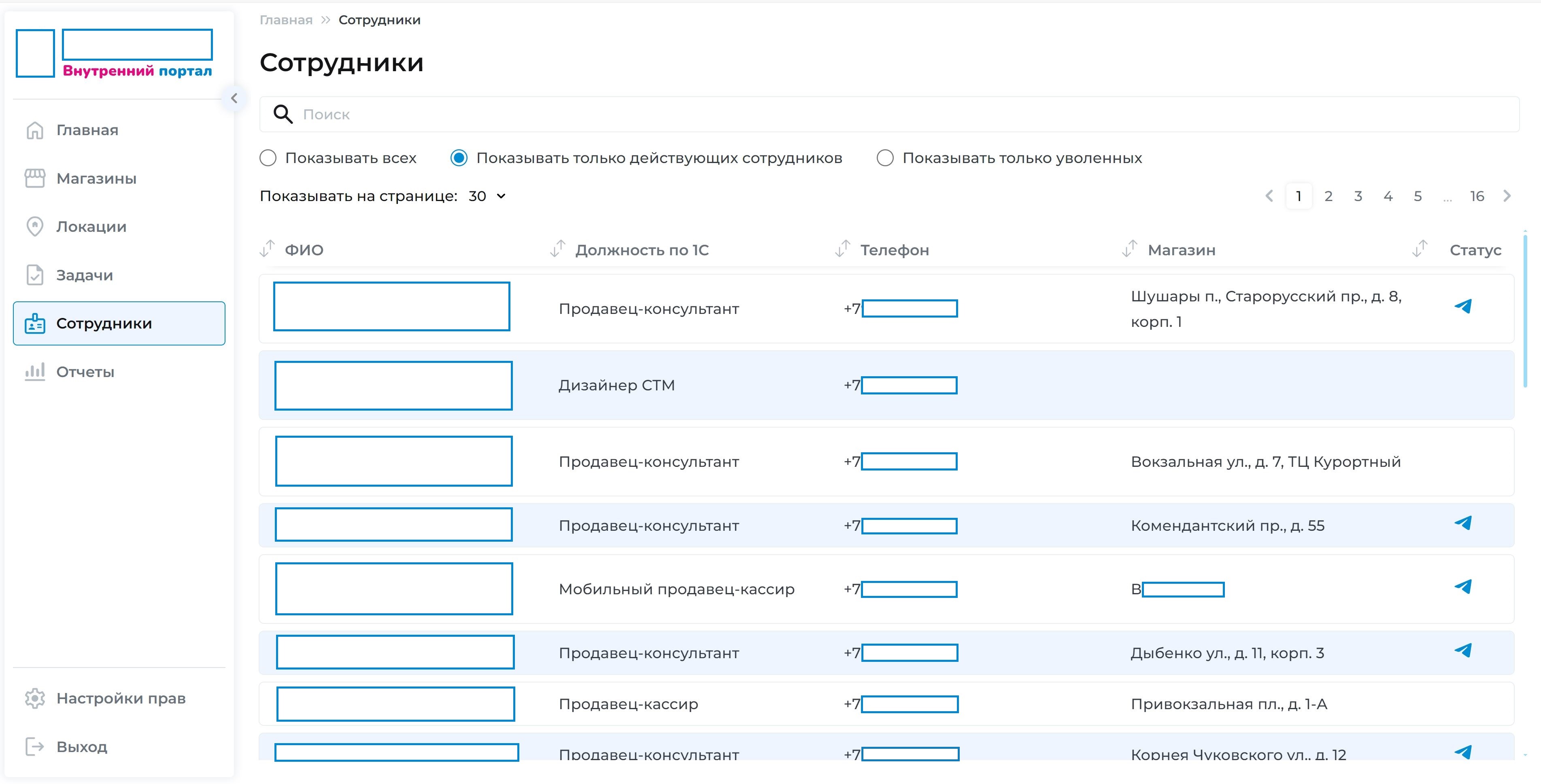Open page 1 in pagination
1541x784 pixels.
pos(1299,196)
